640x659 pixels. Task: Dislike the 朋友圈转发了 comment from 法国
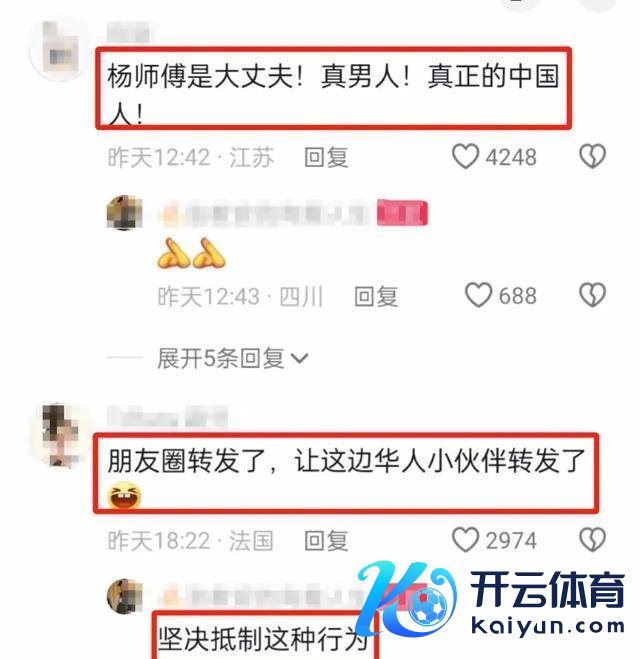[x=593, y=540]
